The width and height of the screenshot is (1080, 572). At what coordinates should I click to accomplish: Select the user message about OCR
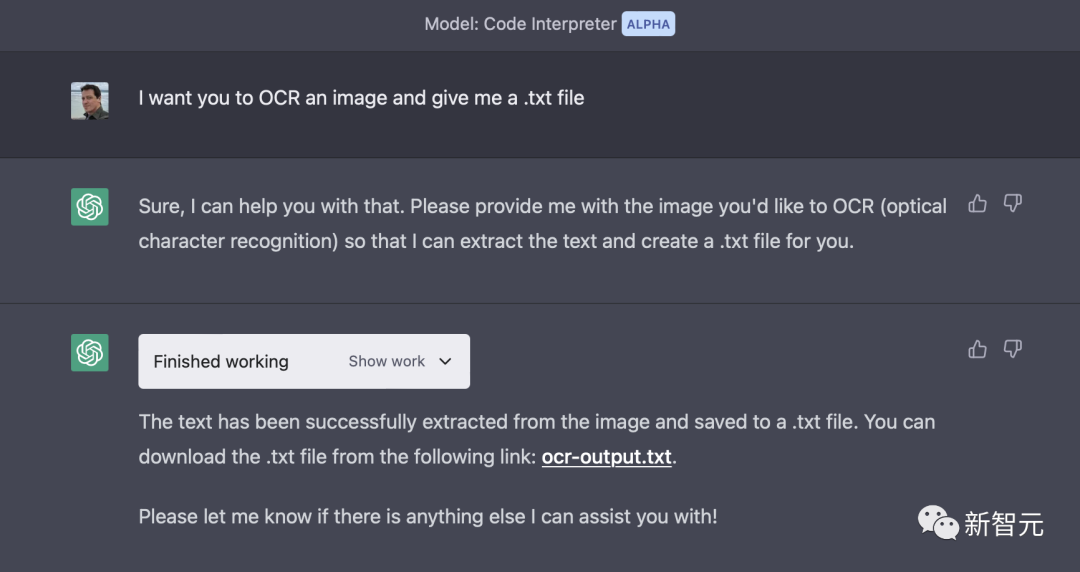361,98
